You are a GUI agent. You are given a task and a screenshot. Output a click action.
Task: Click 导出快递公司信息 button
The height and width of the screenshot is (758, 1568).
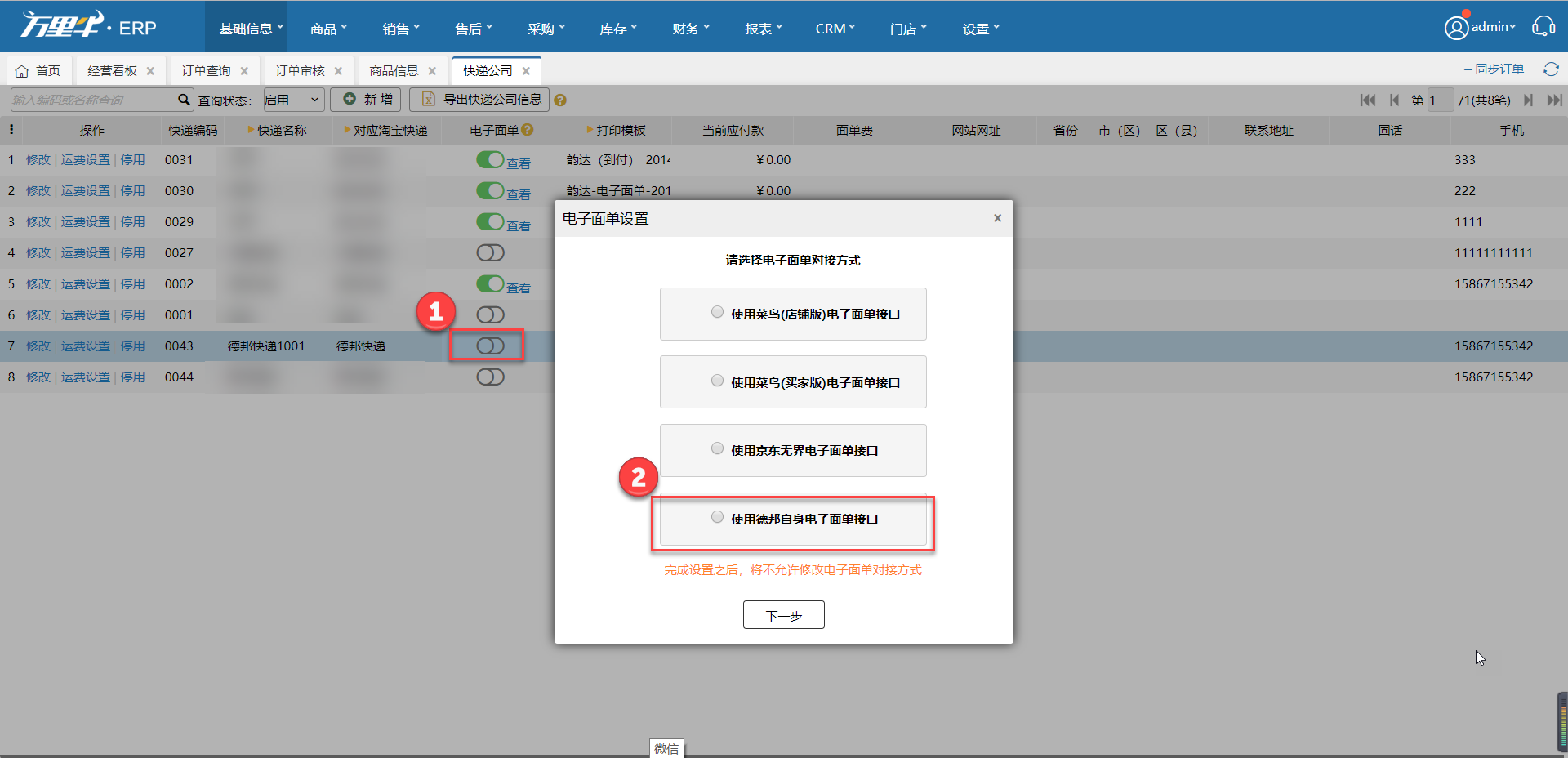(479, 100)
